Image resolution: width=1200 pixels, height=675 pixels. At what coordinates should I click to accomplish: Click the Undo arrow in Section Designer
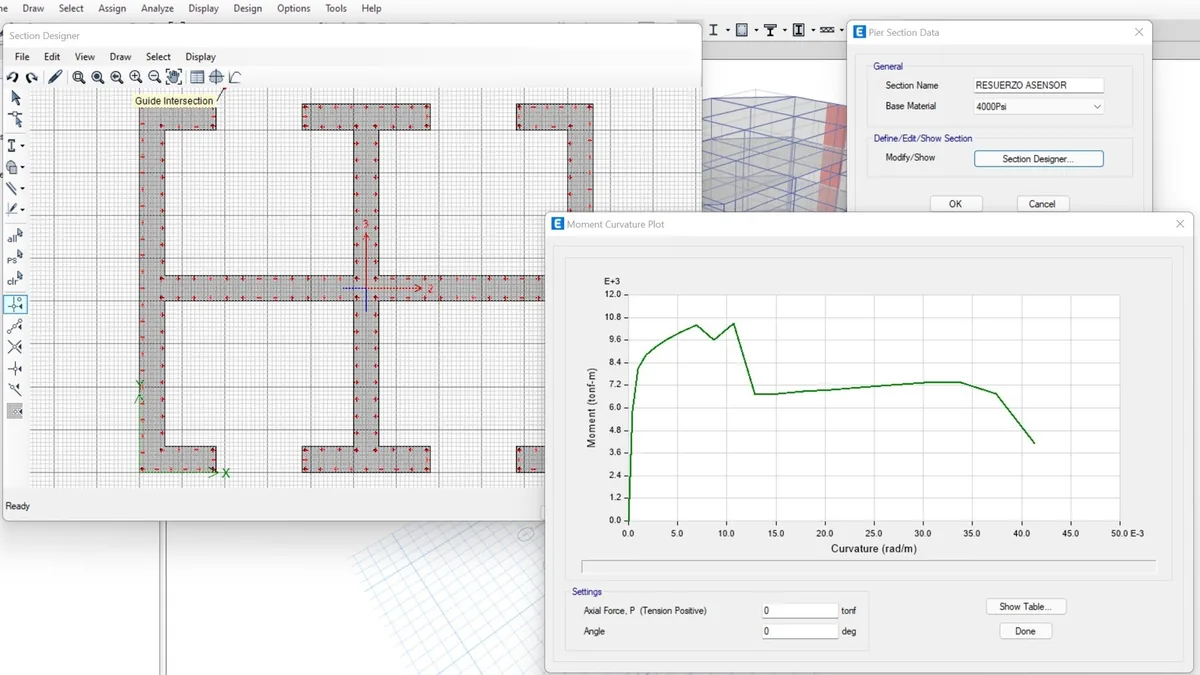tap(12, 77)
